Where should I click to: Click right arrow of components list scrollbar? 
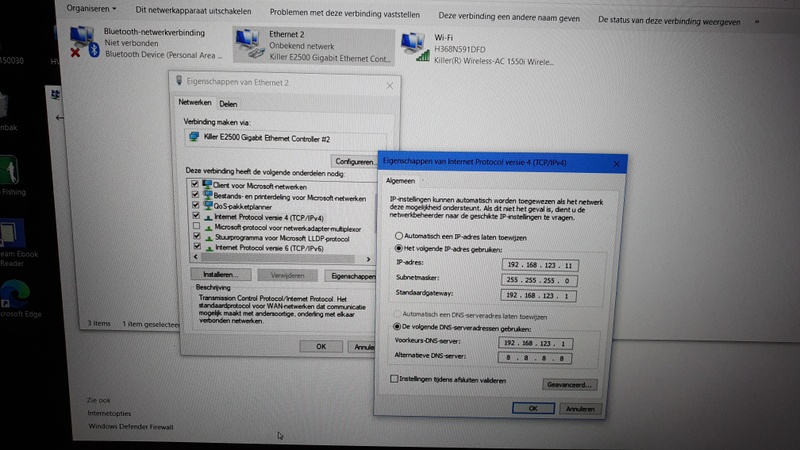tap(368, 259)
